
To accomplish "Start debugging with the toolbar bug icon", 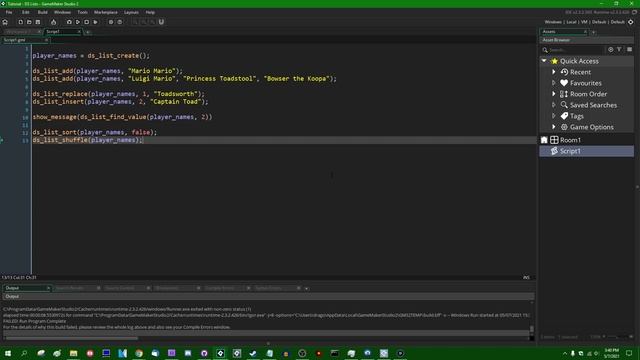I will click(69, 22).
